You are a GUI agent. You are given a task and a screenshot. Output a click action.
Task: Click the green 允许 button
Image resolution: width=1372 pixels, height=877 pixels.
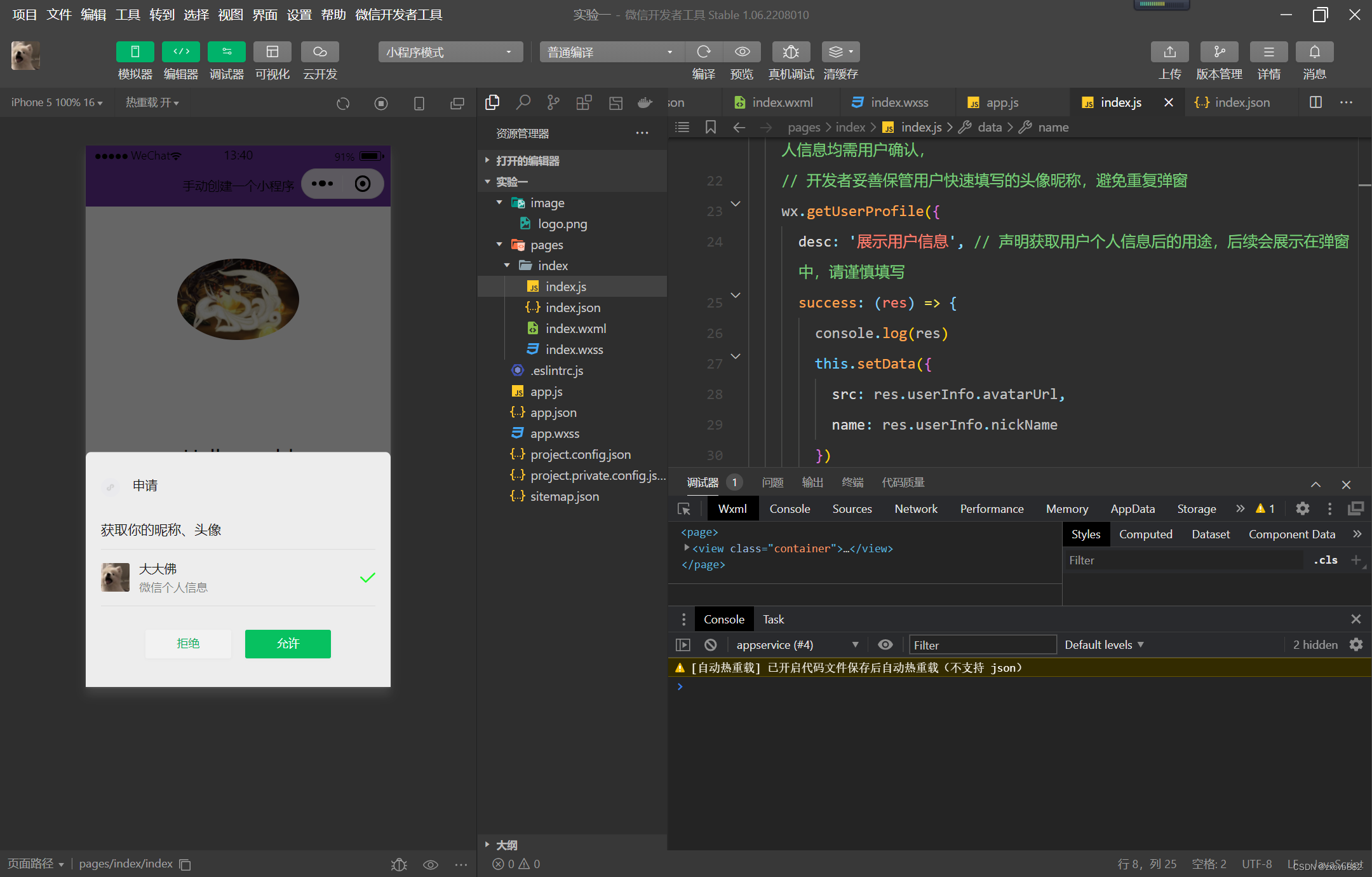coord(288,644)
